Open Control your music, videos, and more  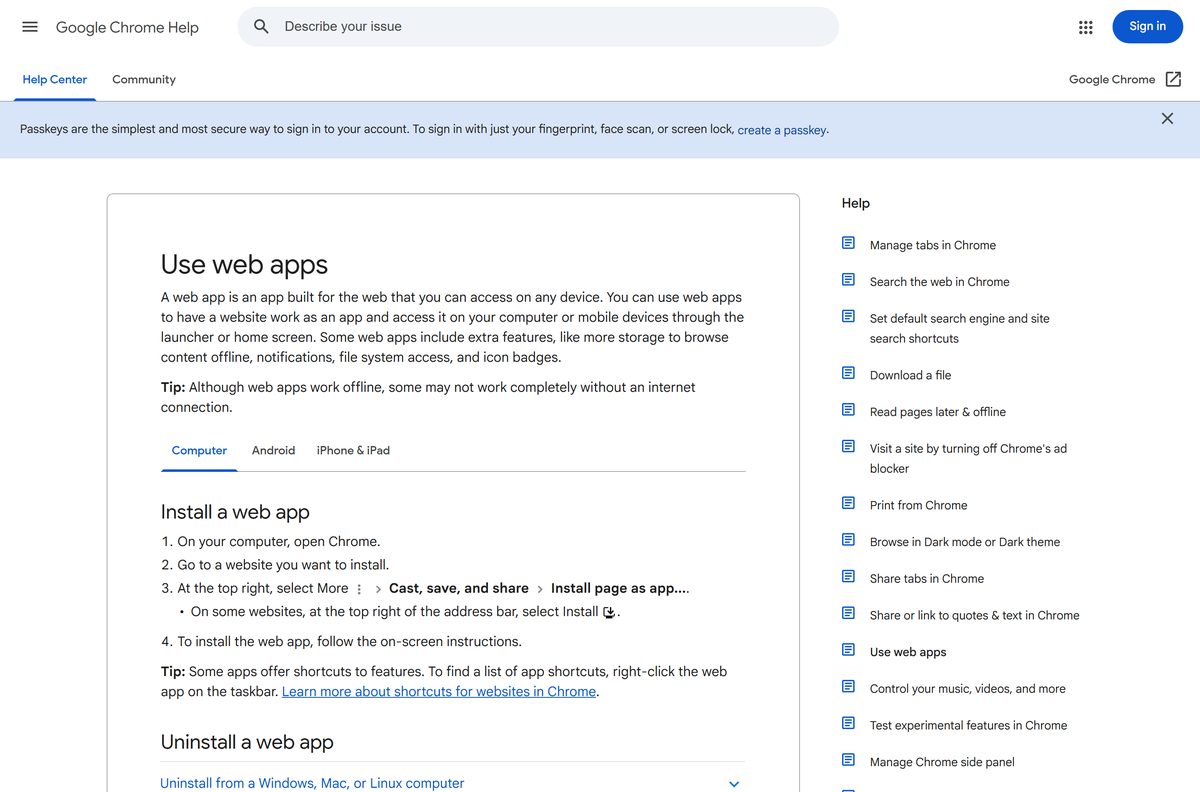pyautogui.click(x=968, y=688)
